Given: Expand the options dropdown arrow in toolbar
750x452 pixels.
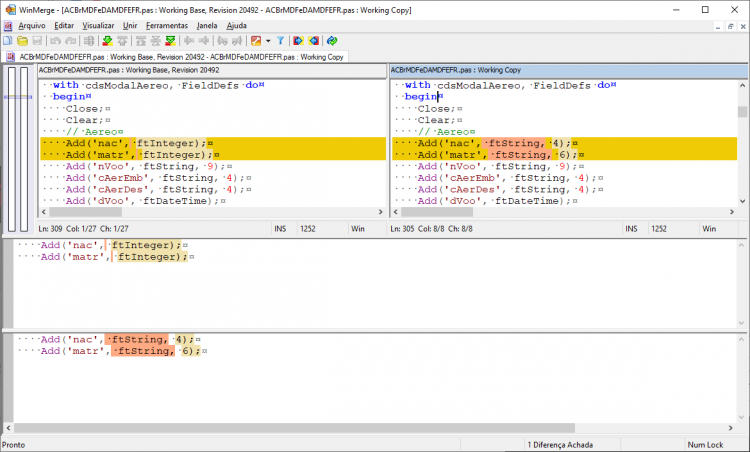Looking at the screenshot, I should pyautogui.click(x=268, y=41).
